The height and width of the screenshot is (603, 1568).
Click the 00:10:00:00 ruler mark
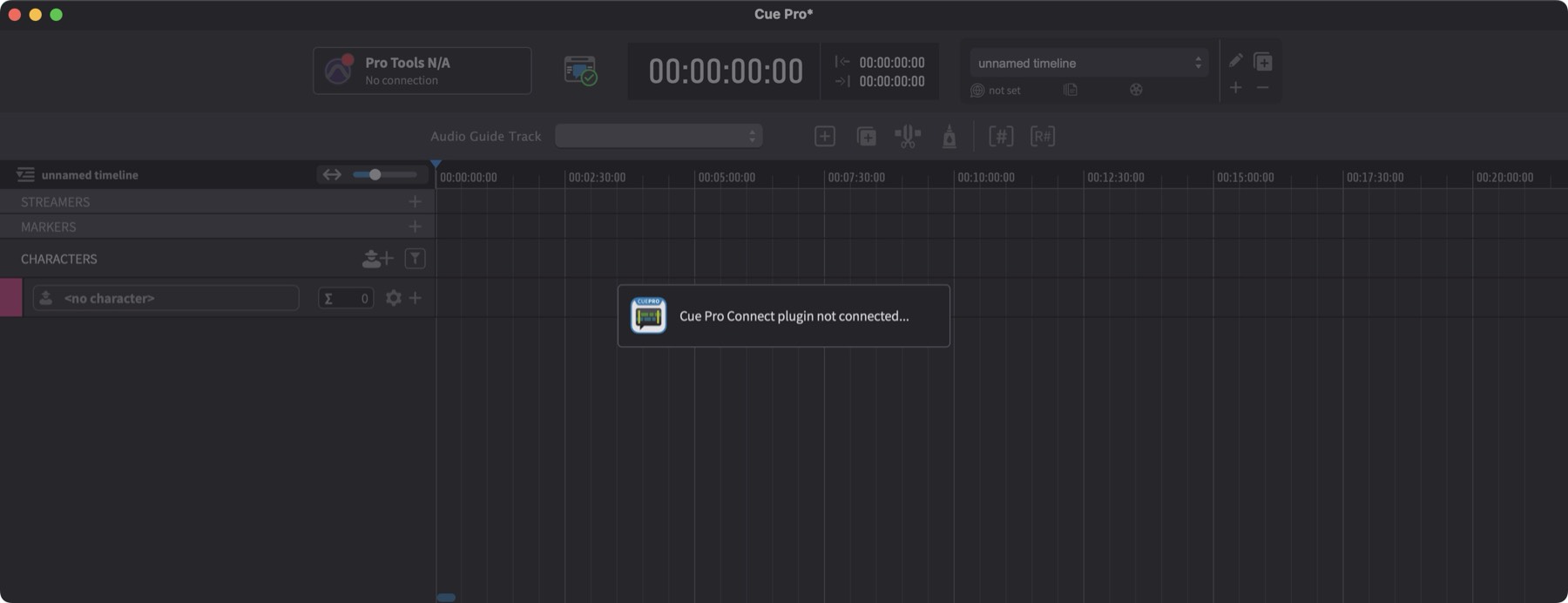[986, 178]
